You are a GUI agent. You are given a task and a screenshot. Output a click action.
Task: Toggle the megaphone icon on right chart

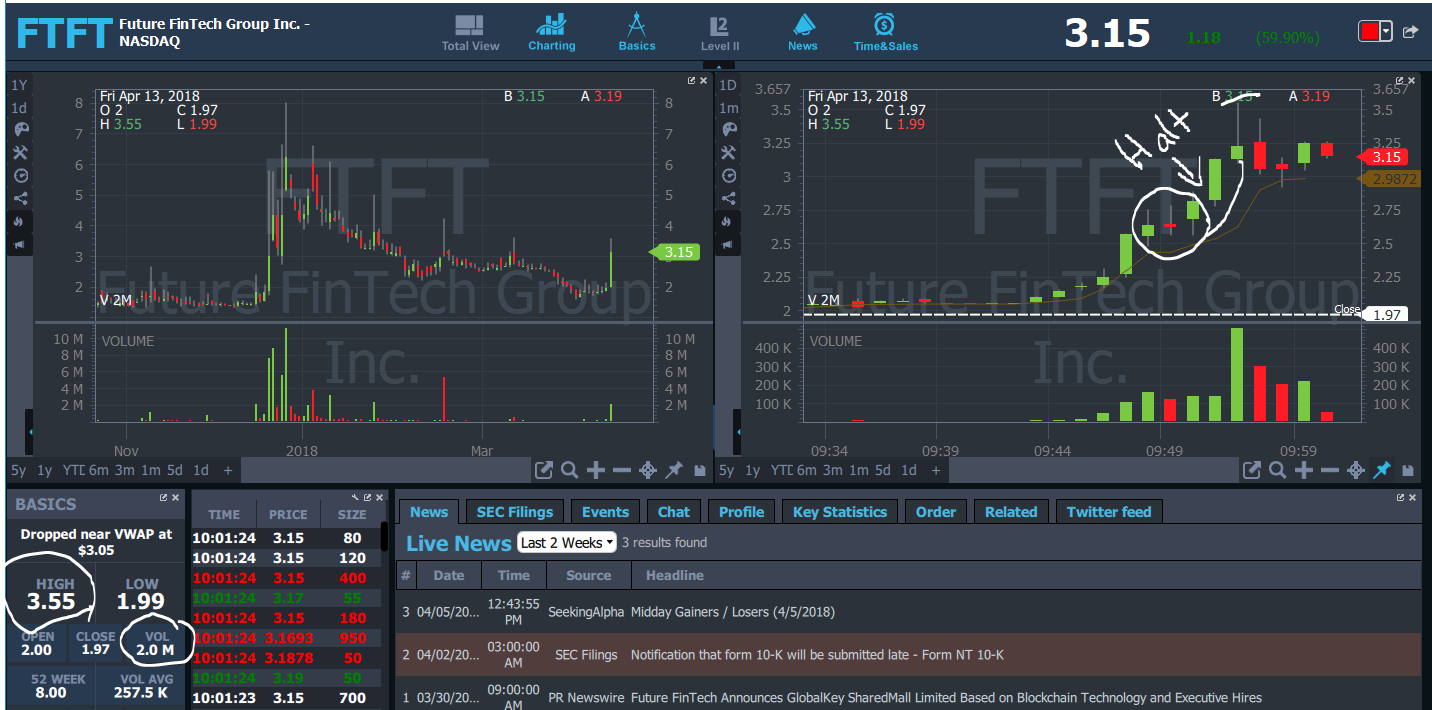pyautogui.click(x=728, y=244)
